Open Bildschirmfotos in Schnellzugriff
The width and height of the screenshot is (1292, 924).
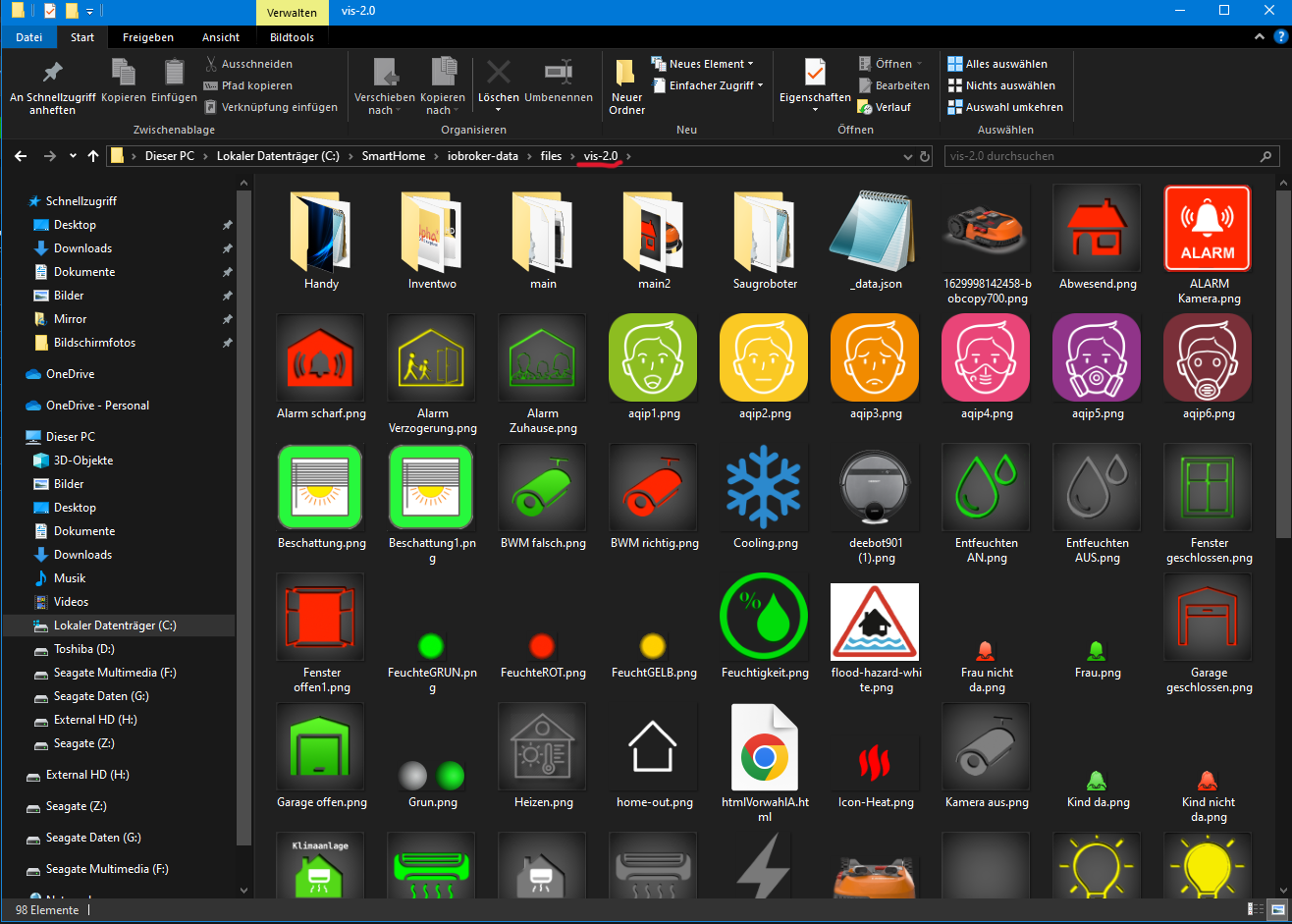(x=94, y=343)
